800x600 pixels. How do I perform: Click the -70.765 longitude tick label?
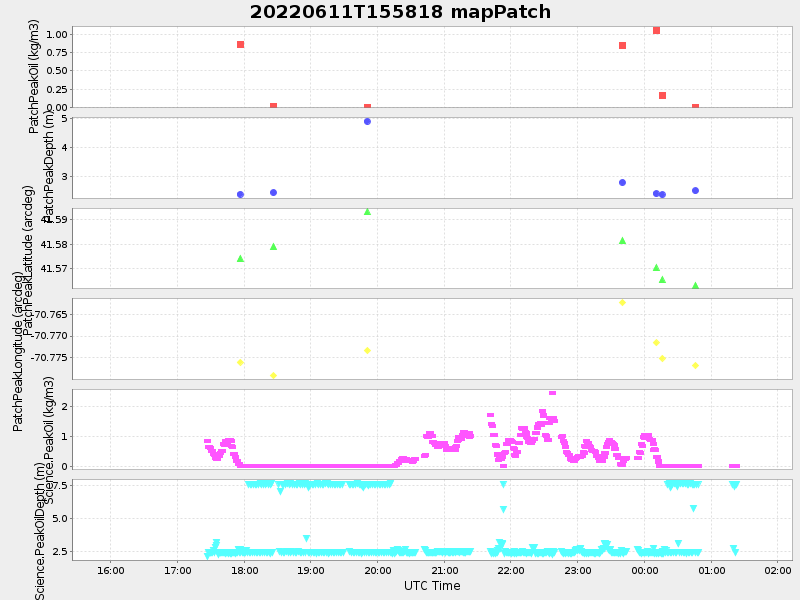click(49, 314)
